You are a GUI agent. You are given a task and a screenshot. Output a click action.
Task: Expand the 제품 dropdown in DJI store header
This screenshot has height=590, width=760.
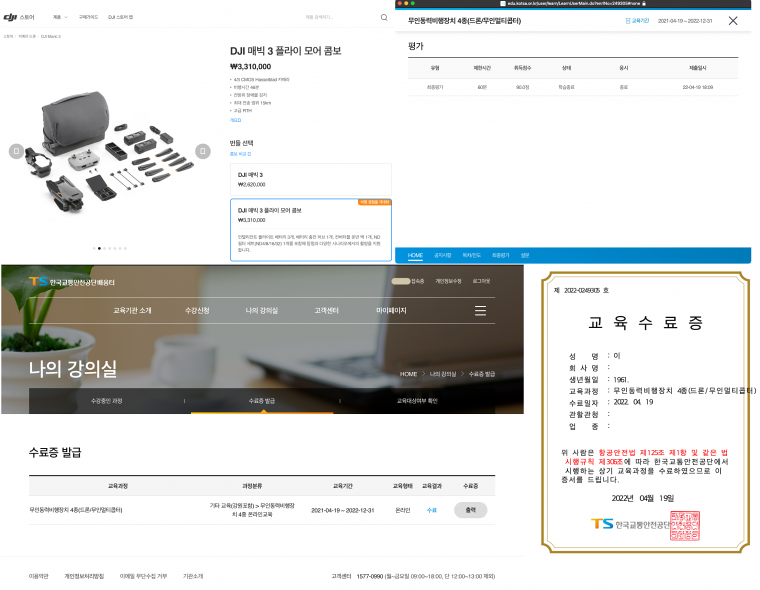[x=60, y=17]
